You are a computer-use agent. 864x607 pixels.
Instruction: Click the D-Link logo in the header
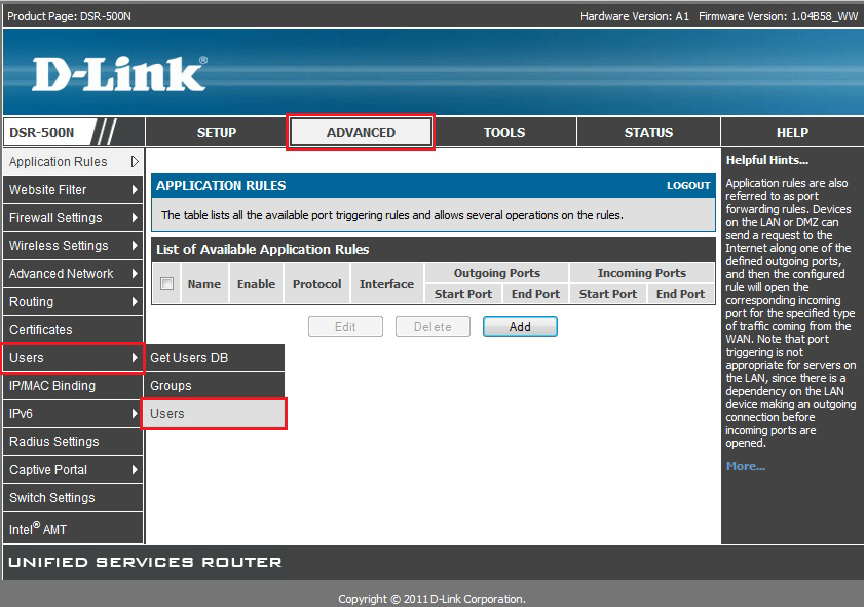pyautogui.click(x=120, y=73)
